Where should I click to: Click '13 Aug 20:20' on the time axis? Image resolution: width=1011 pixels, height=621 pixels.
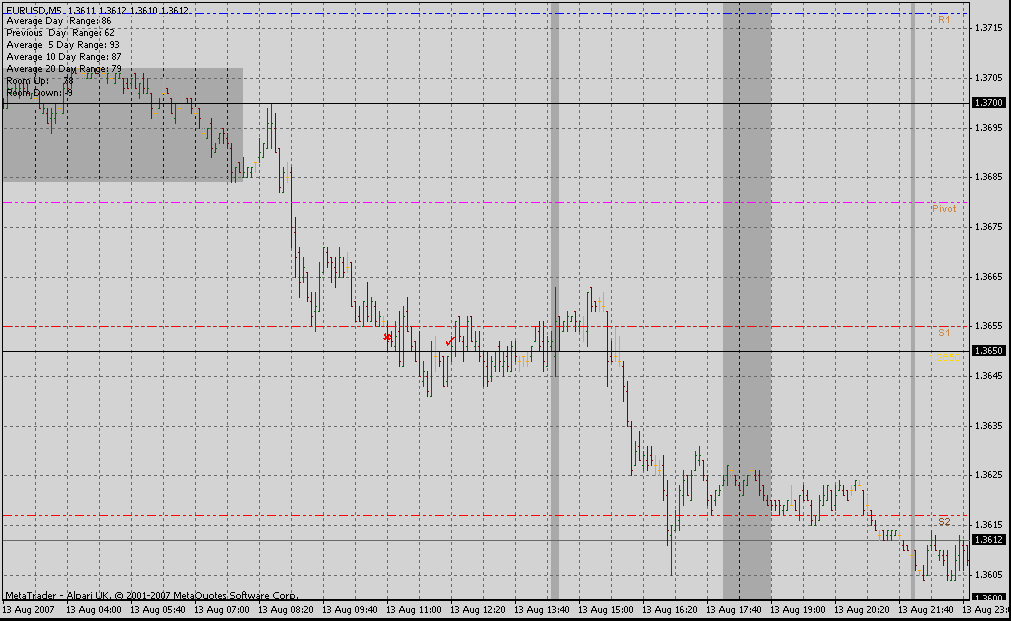point(862,609)
